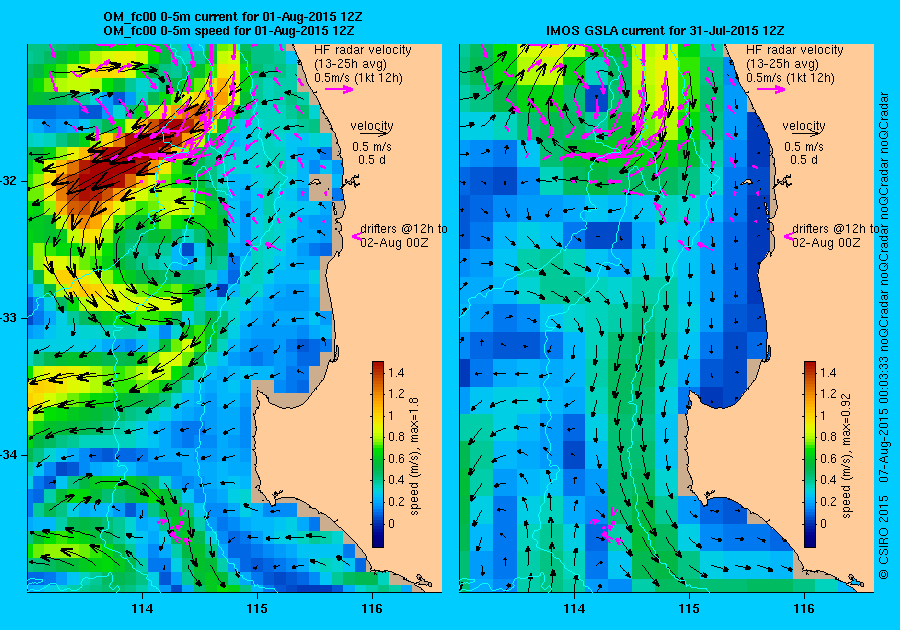This screenshot has width=900, height=630.
Task: Click the -32 latitude axis label
Action: [x=9, y=181]
